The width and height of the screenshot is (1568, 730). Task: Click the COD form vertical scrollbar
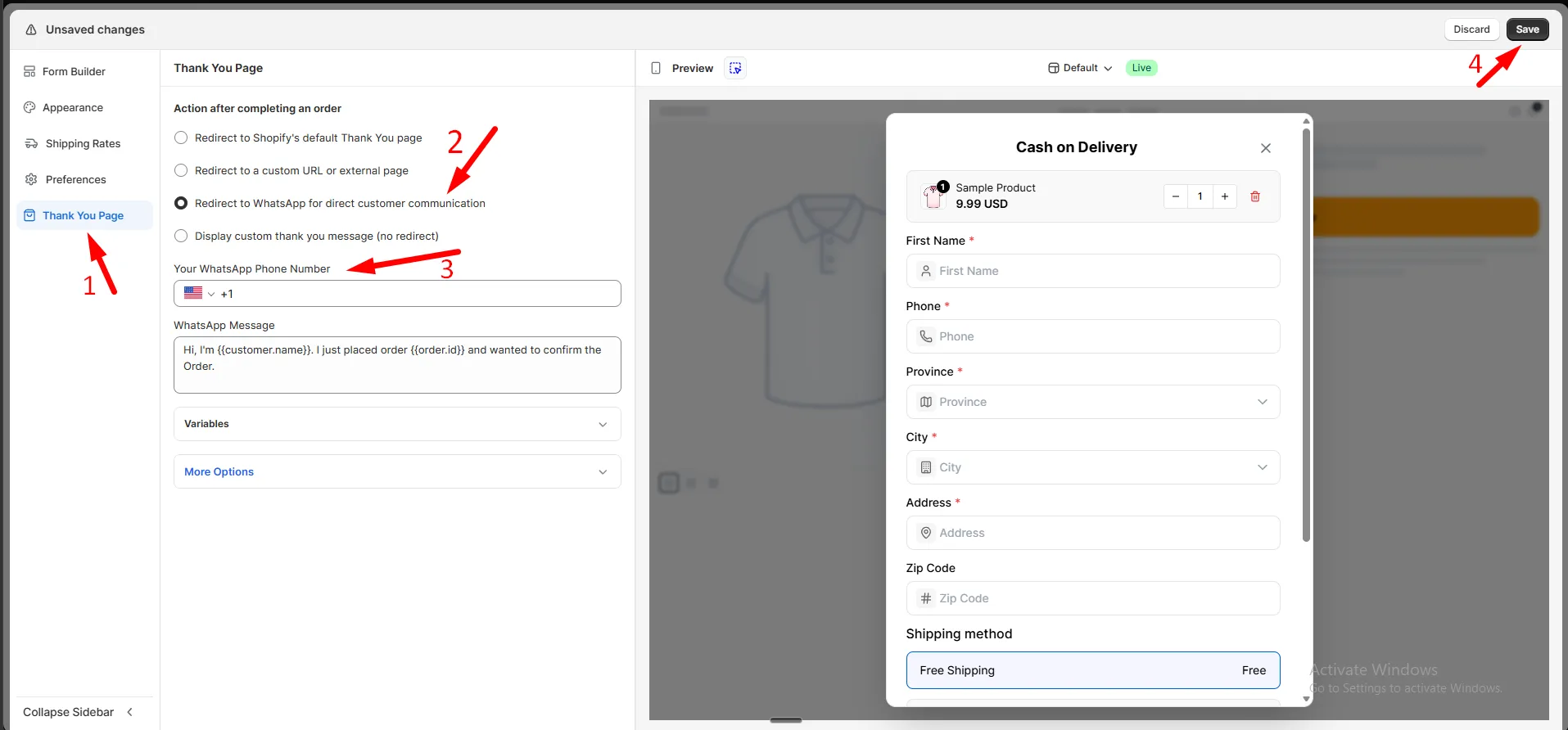[1306, 334]
